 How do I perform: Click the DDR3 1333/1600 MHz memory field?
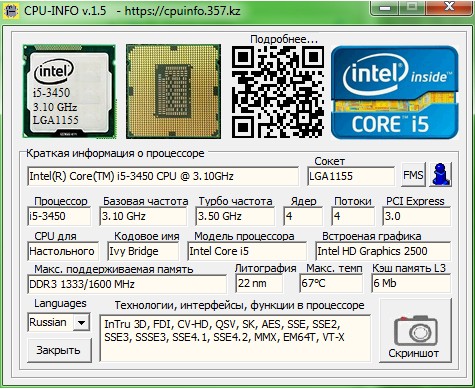click(127, 284)
